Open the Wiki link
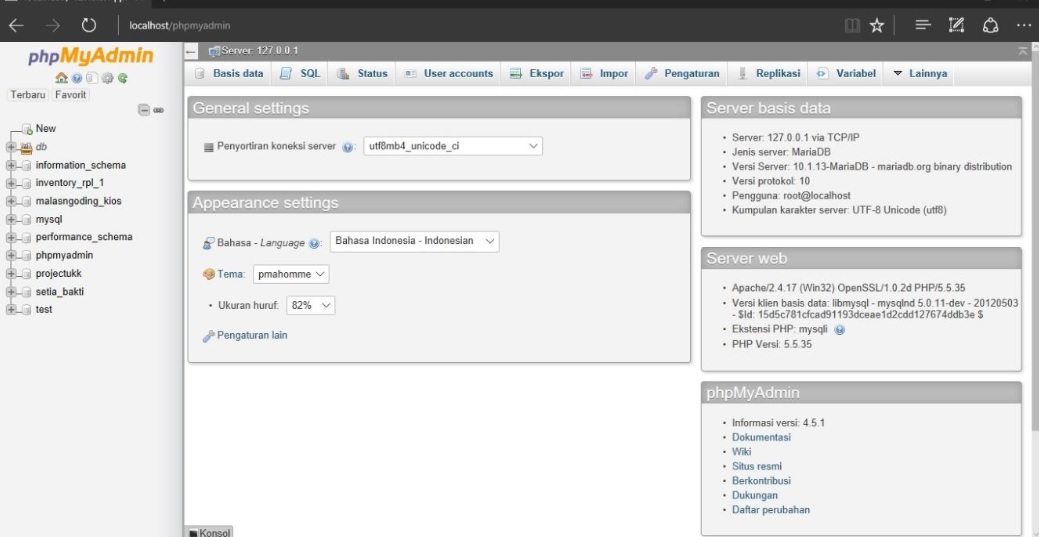The width and height of the screenshot is (1039, 537). coord(741,452)
